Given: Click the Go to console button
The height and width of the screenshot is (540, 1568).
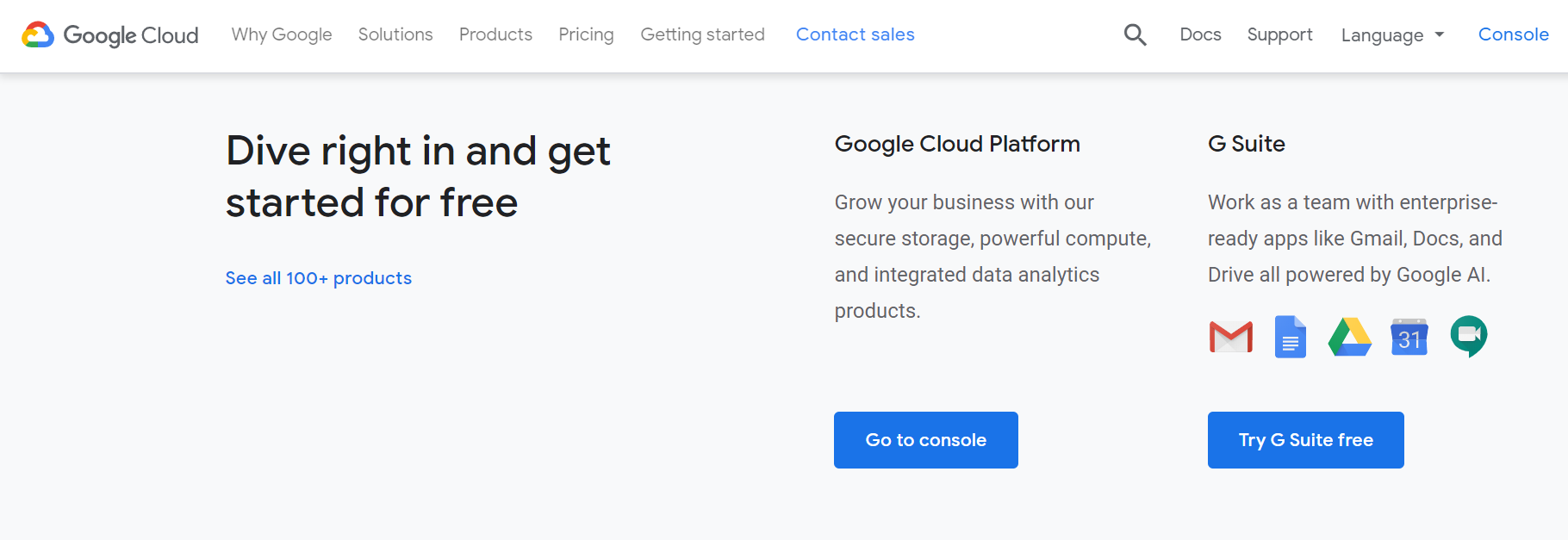Looking at the screenshot, I should tap(926, 440).
